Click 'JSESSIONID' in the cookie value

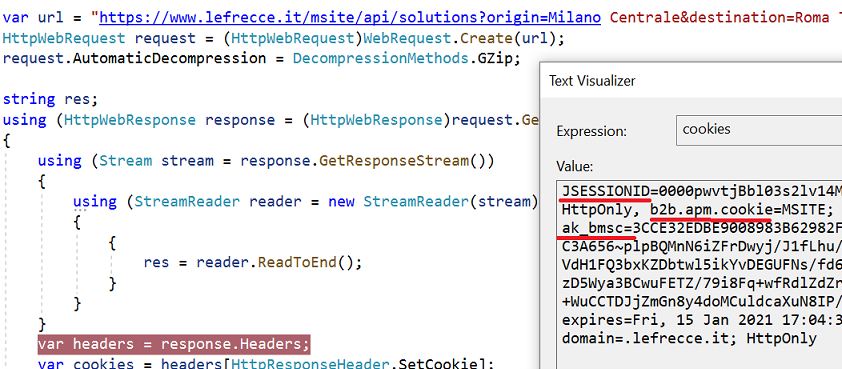(x=606, y=192)
